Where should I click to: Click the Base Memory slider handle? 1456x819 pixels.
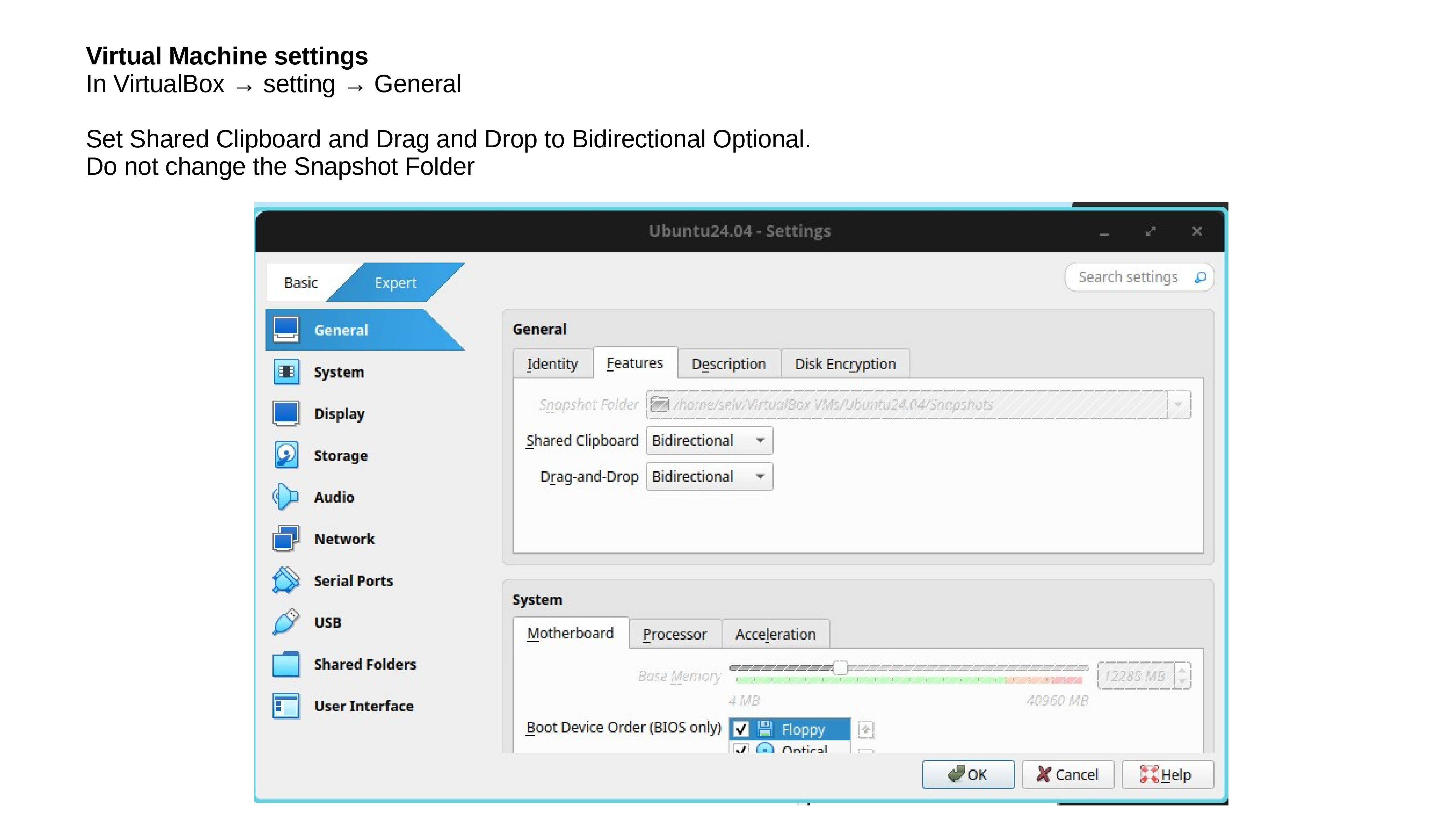pyautogui.click(x=840, y=667)
